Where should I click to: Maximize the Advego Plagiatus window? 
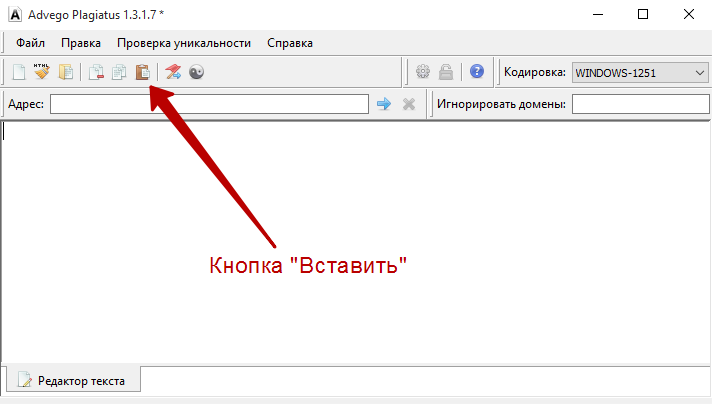[643, 15]
